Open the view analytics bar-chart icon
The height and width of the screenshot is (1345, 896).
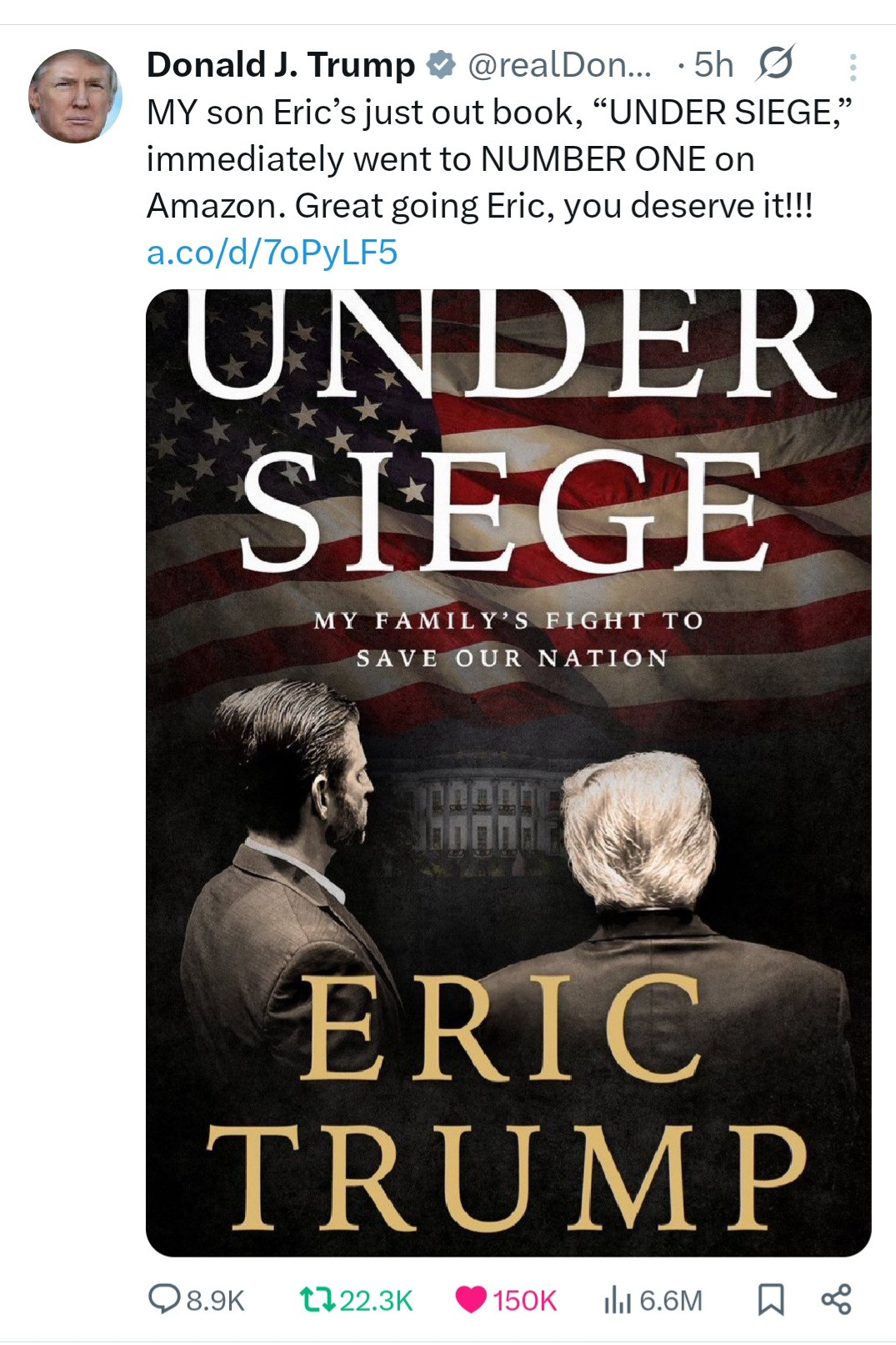(617, 1299)
